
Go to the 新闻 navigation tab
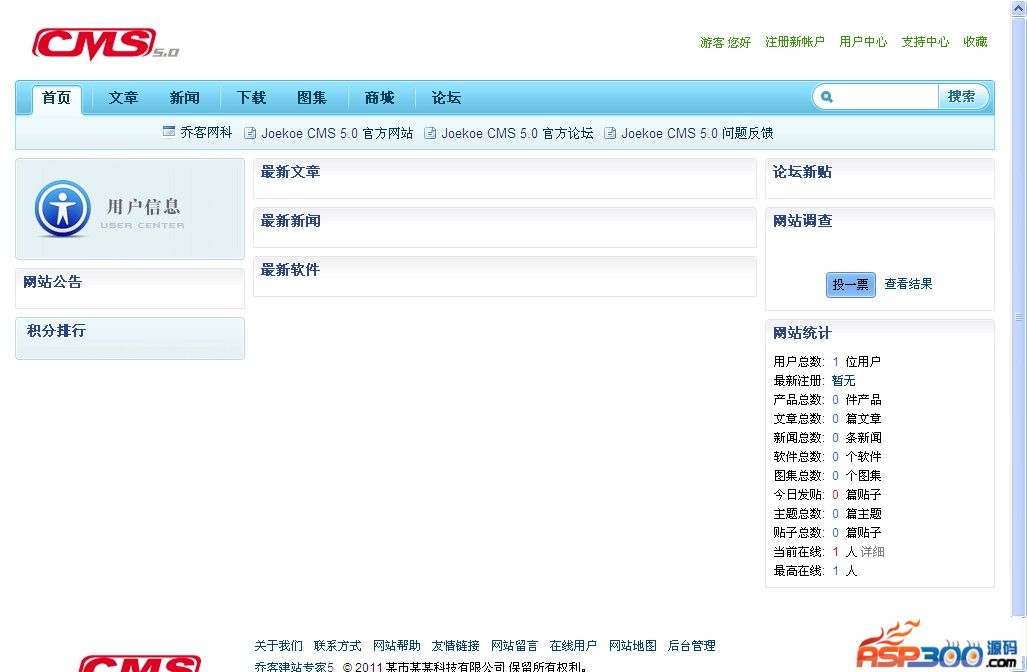185,98
